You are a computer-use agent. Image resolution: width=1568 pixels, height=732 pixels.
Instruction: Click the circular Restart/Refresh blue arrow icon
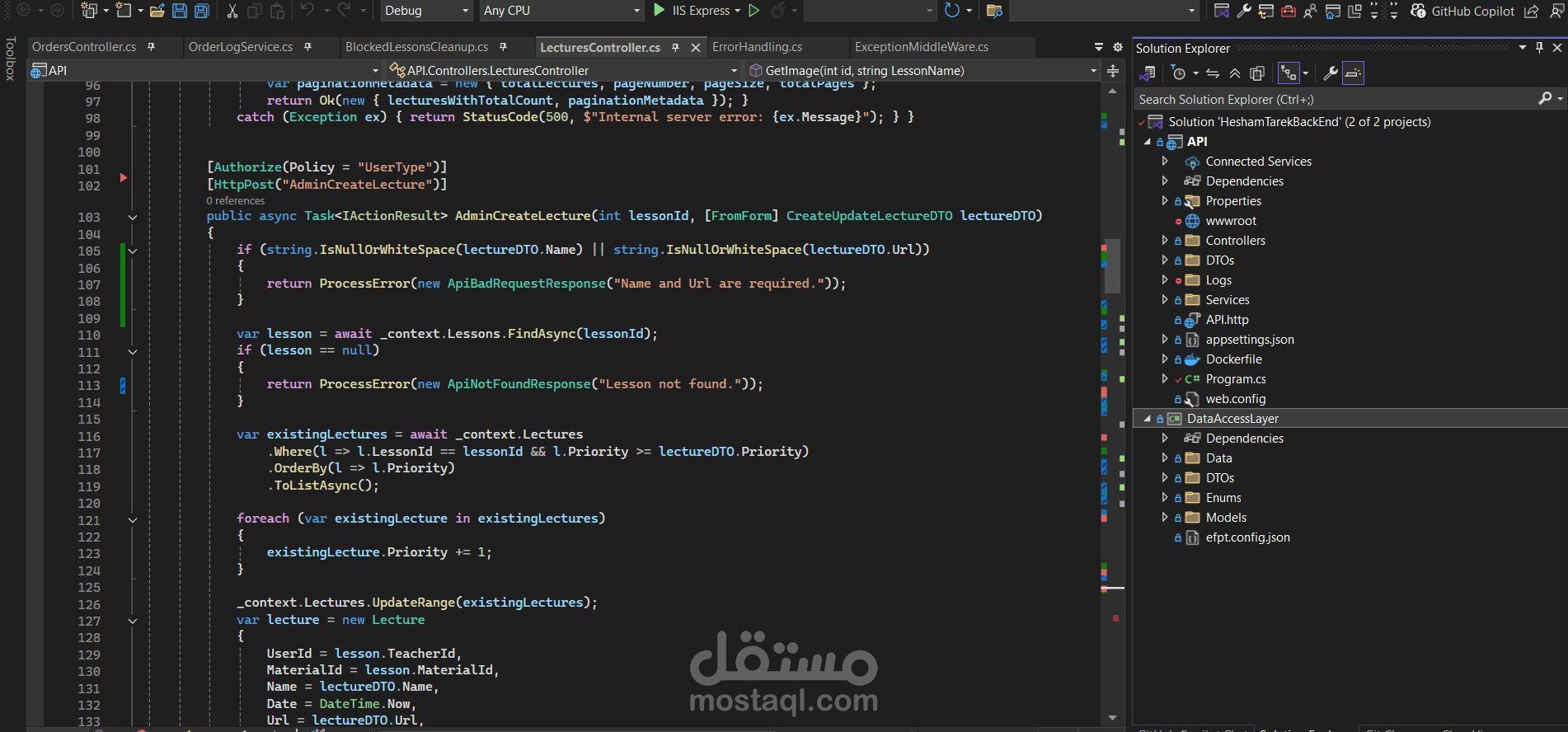coord(952,11)
